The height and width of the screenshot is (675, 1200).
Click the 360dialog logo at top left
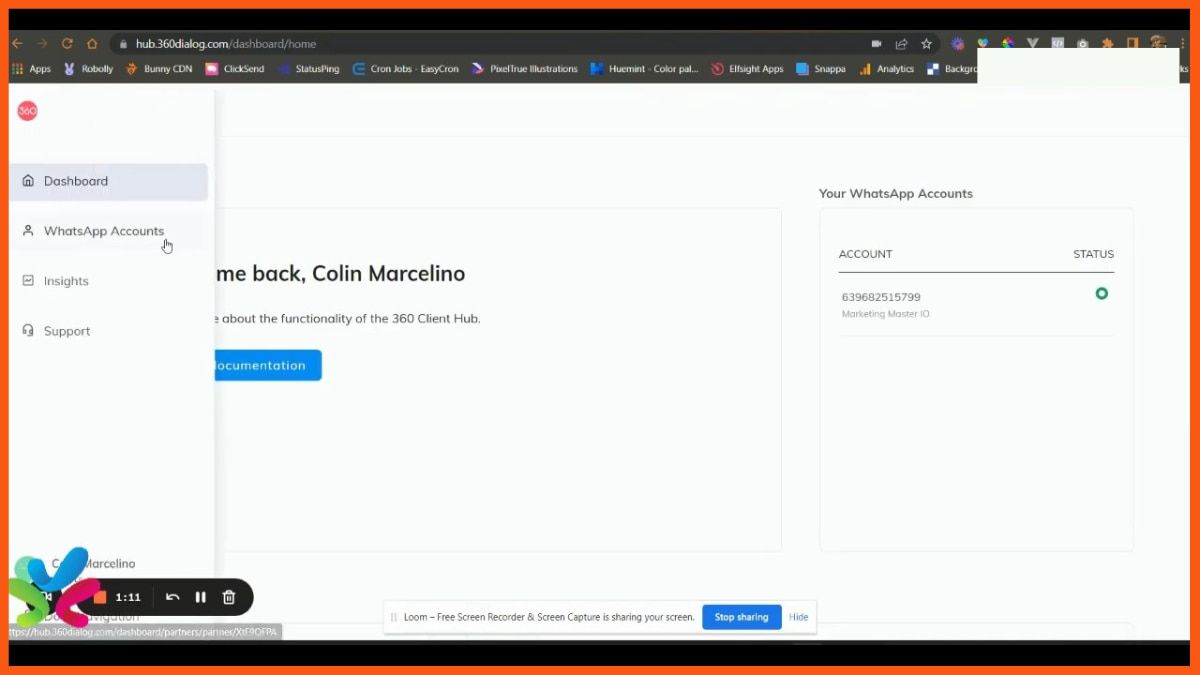[26, 110]
